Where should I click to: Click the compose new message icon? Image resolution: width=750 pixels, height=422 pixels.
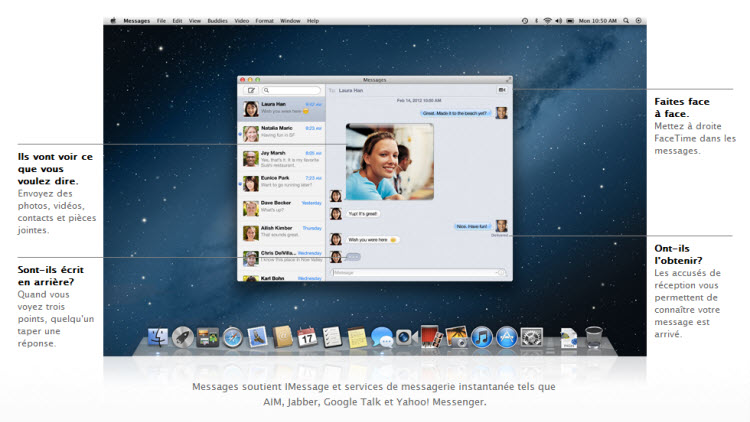tap(251, 90)
